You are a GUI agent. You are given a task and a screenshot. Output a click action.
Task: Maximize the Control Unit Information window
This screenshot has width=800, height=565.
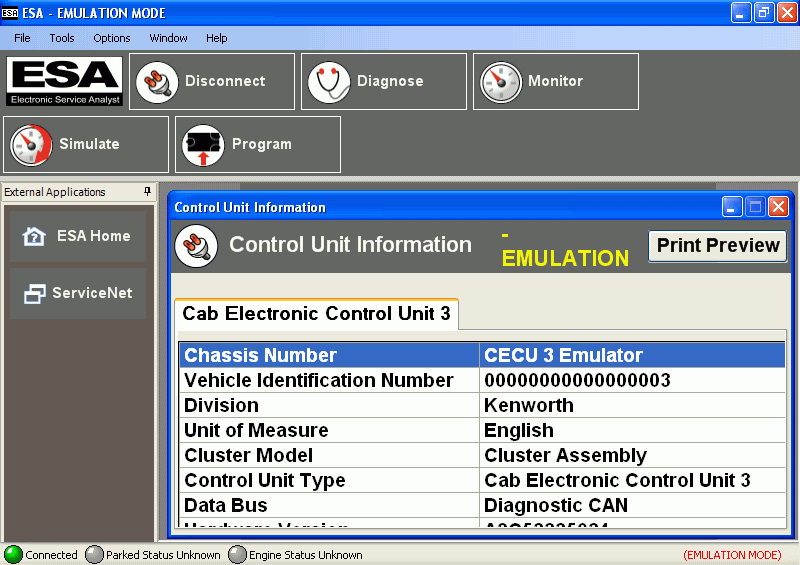click(756, 207)
